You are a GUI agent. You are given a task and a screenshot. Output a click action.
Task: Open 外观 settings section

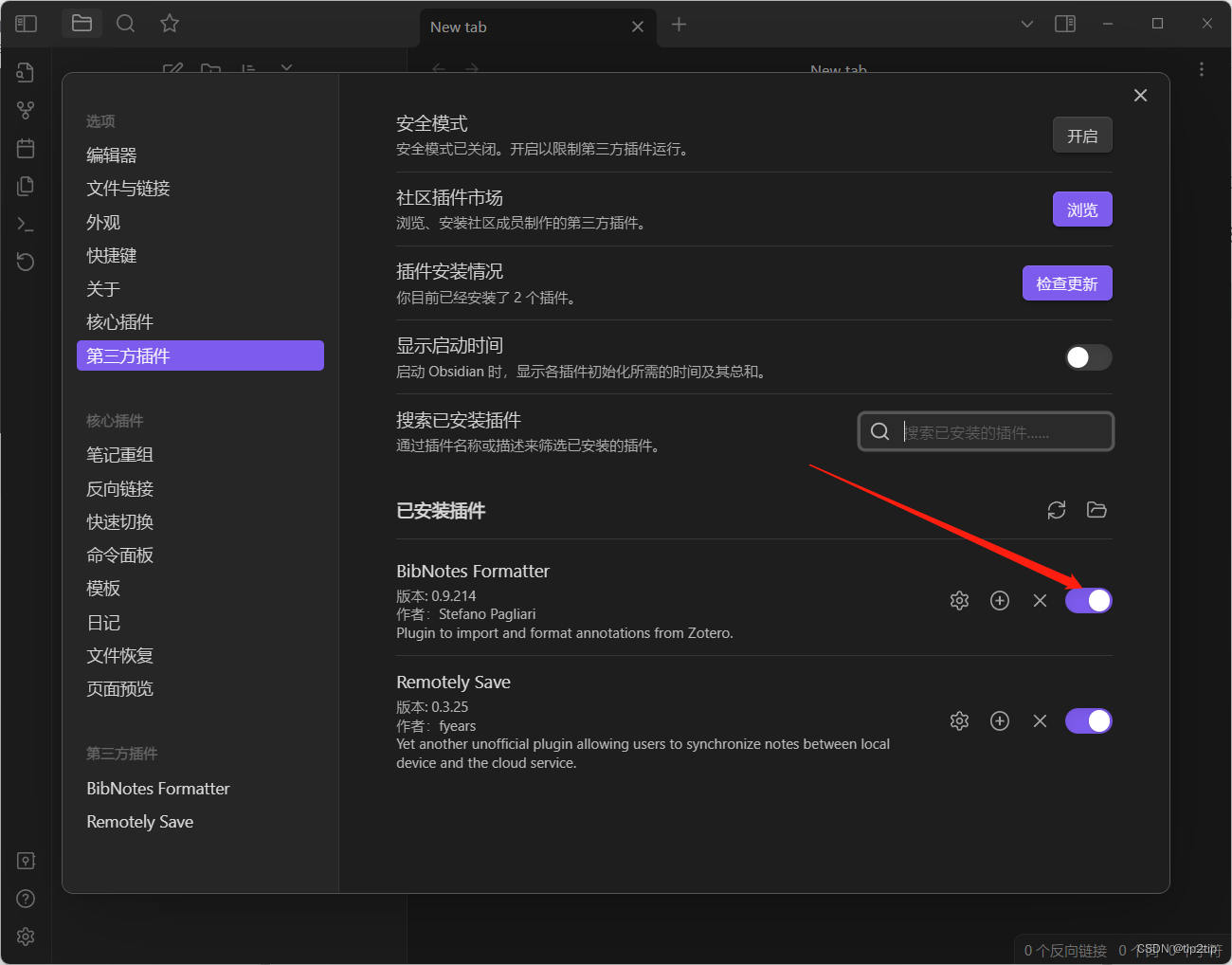pos(200,223)
